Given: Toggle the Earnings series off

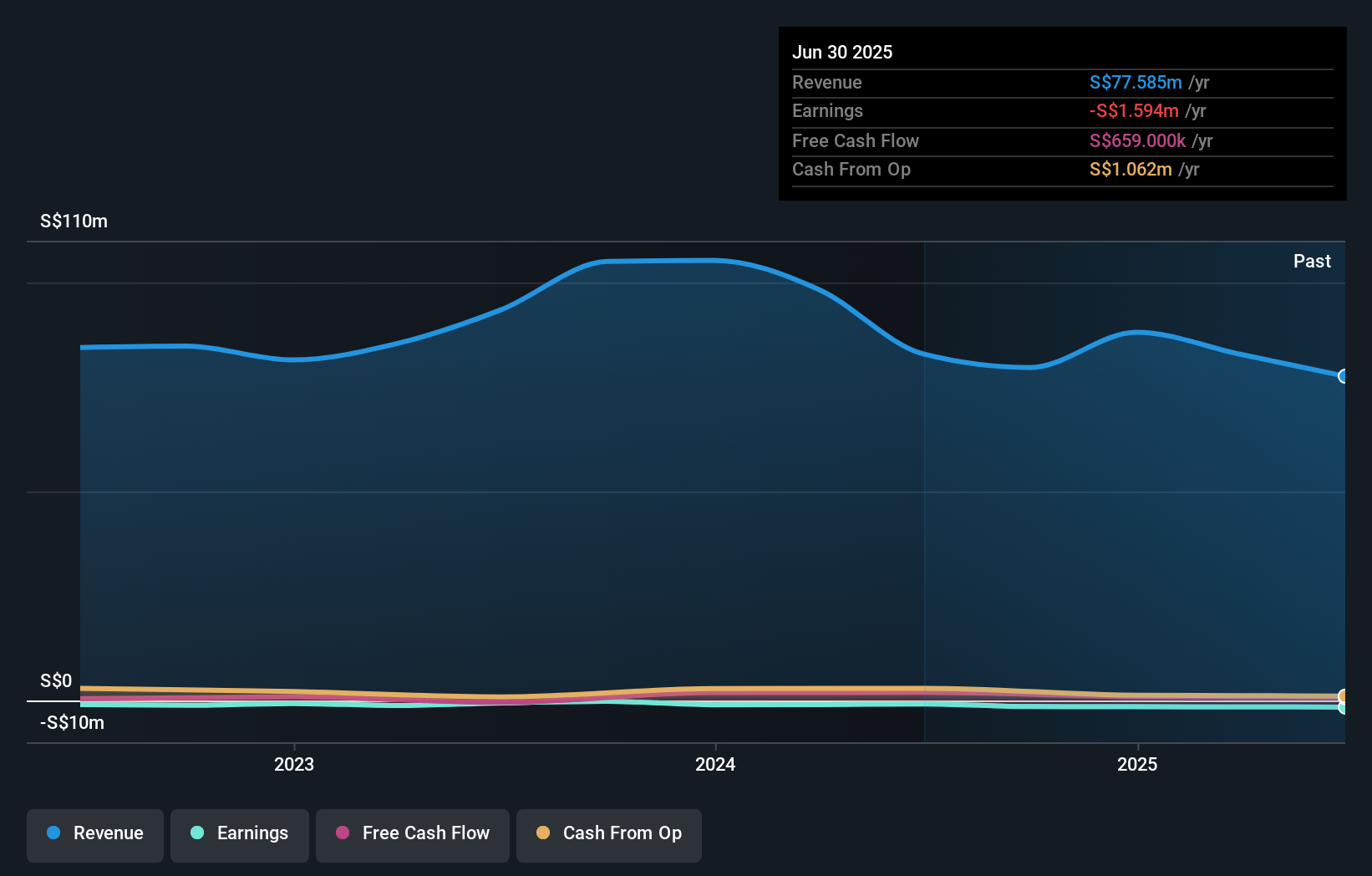Looking at the screenshot, I should (239, 834).
